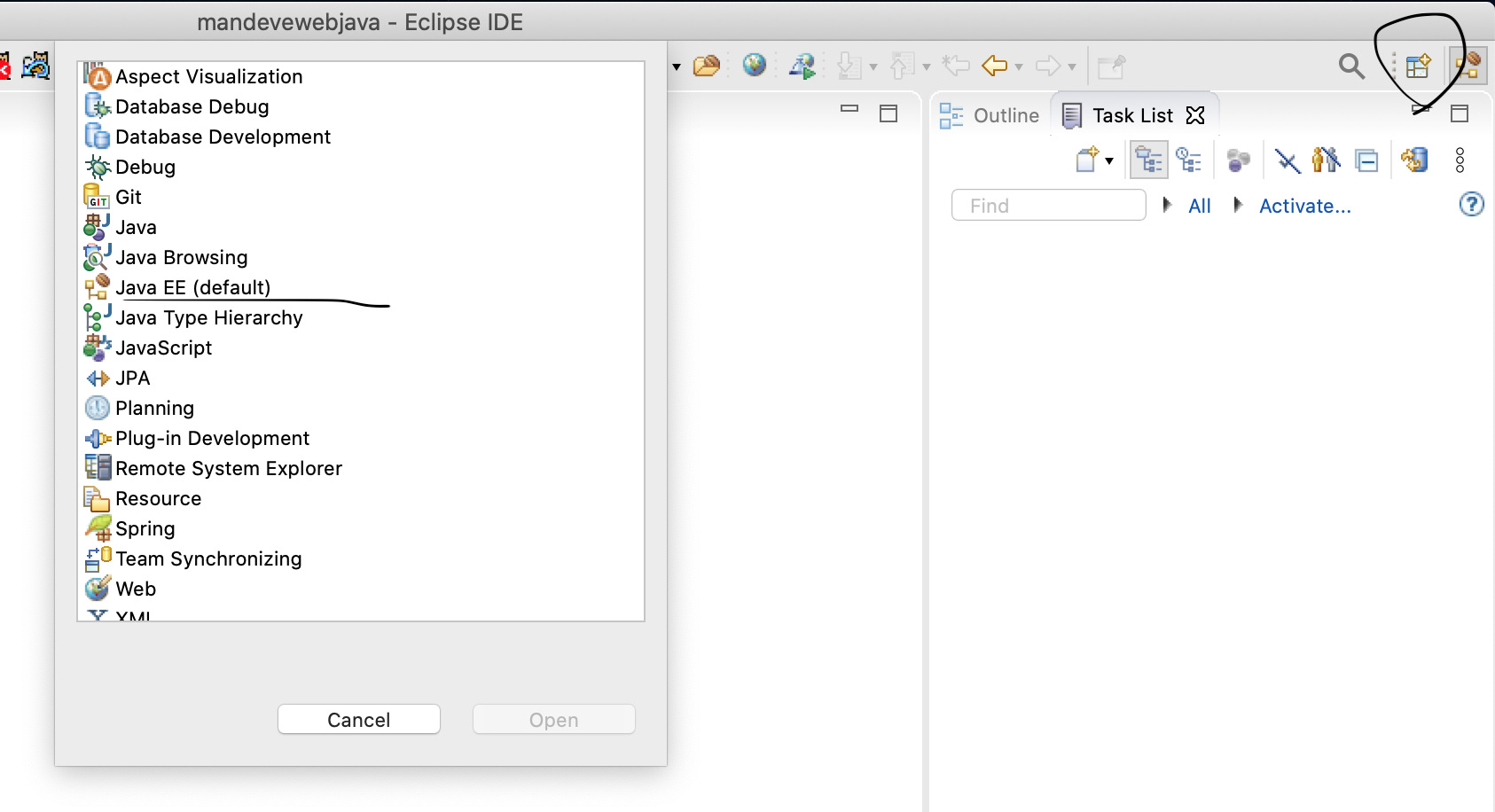1495x812 pixels.
Task: Click the Open Type folder icon in toolbar
Action: [707, 66]
